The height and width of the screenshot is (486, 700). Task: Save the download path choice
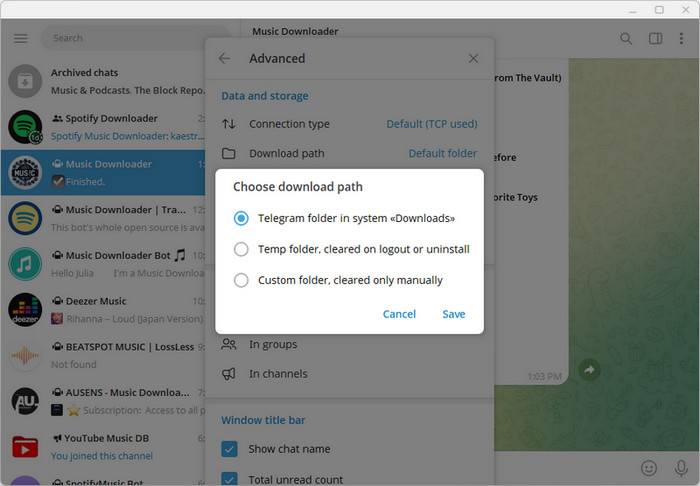click(454, 314)
